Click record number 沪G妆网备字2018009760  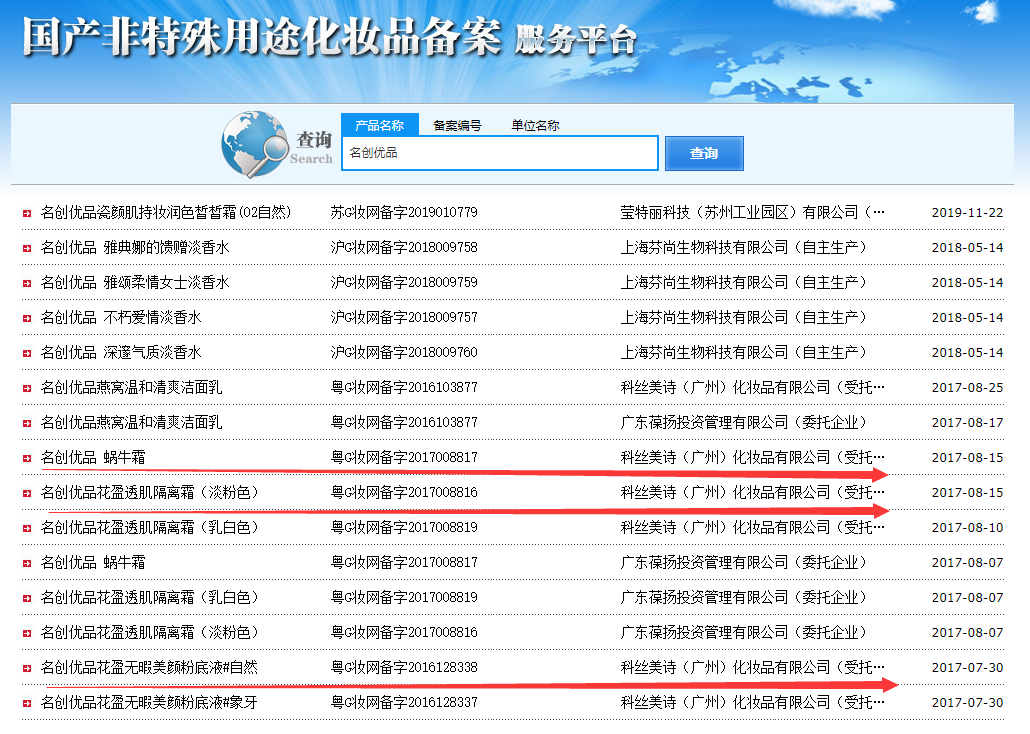tap(404, 353)
